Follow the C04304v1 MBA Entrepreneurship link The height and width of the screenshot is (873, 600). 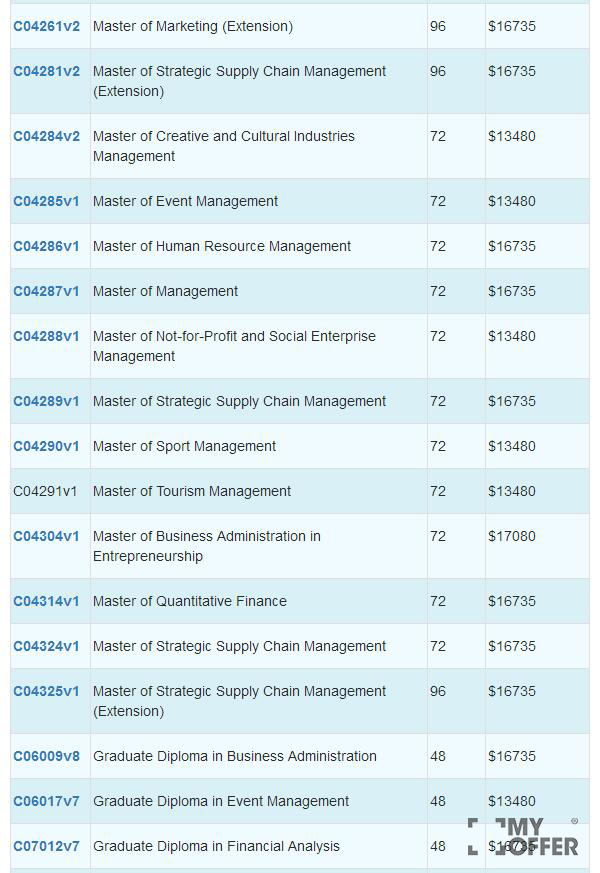pyautogui.click(x=46, y=536)
